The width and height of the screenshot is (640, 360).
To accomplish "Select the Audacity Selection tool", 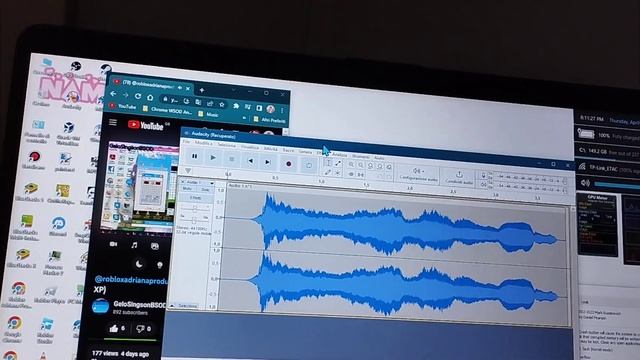I will [328, 162].
